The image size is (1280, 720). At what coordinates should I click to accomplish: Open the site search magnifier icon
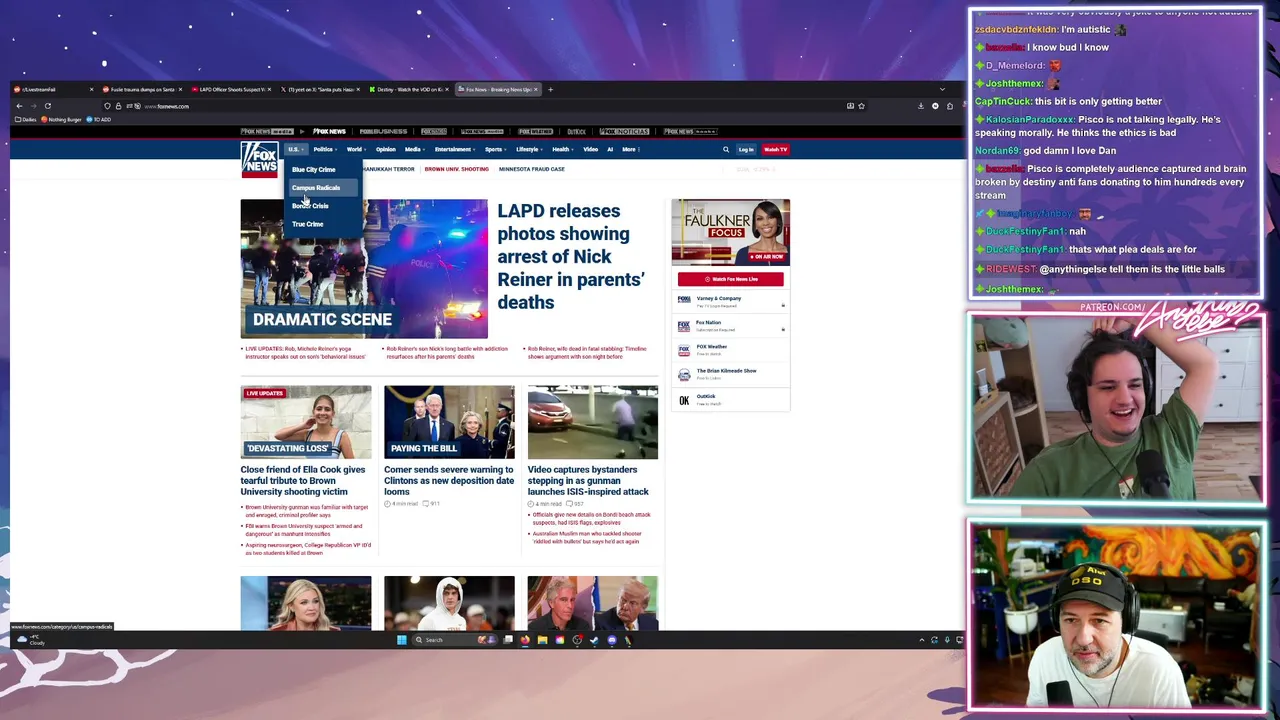click(726, 149)
